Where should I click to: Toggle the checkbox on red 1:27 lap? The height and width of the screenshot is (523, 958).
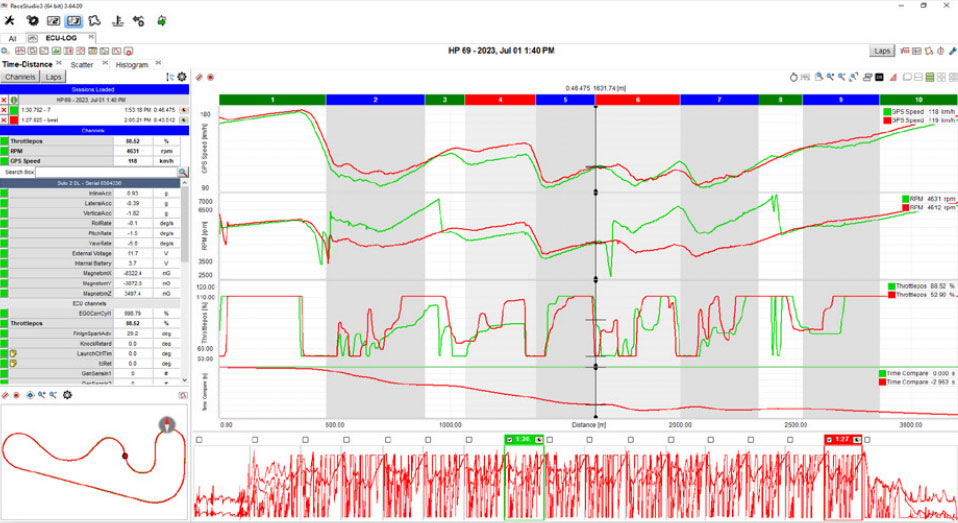pos(831,440)
